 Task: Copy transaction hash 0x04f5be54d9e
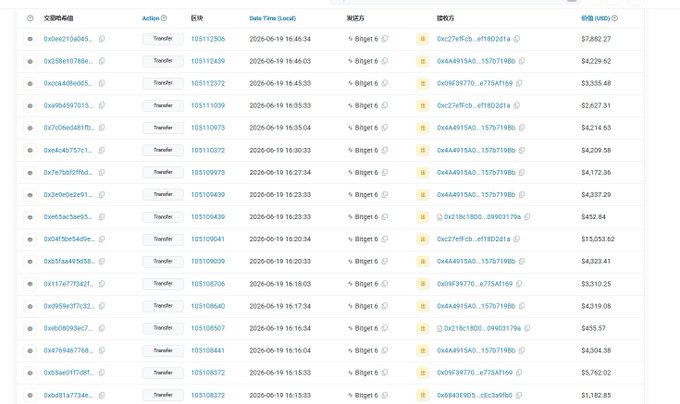coord(102,239)
